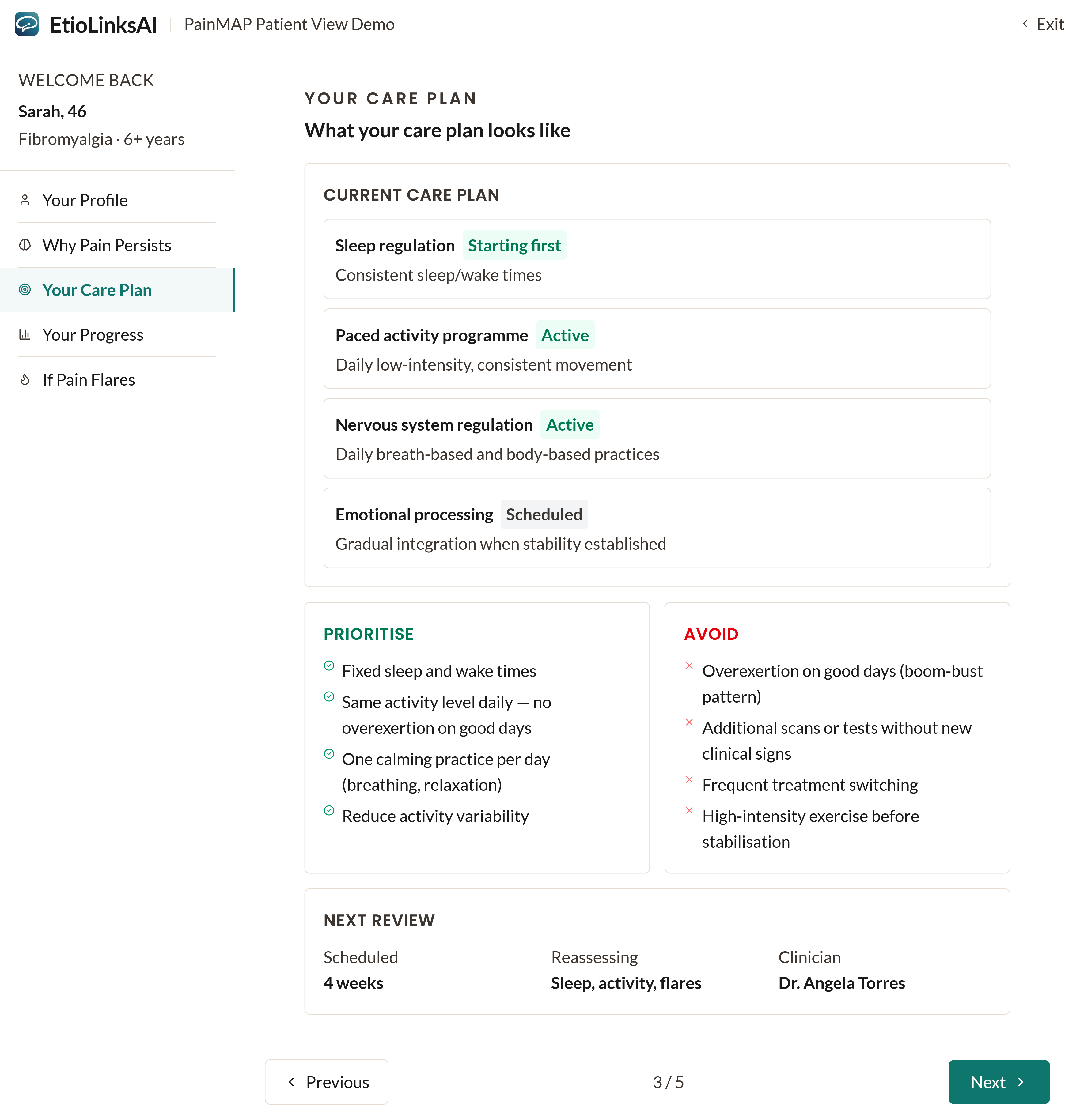Click red X beside Overexertion on good days
This screenshot has height=1120, width=1080.
[689, 666]
